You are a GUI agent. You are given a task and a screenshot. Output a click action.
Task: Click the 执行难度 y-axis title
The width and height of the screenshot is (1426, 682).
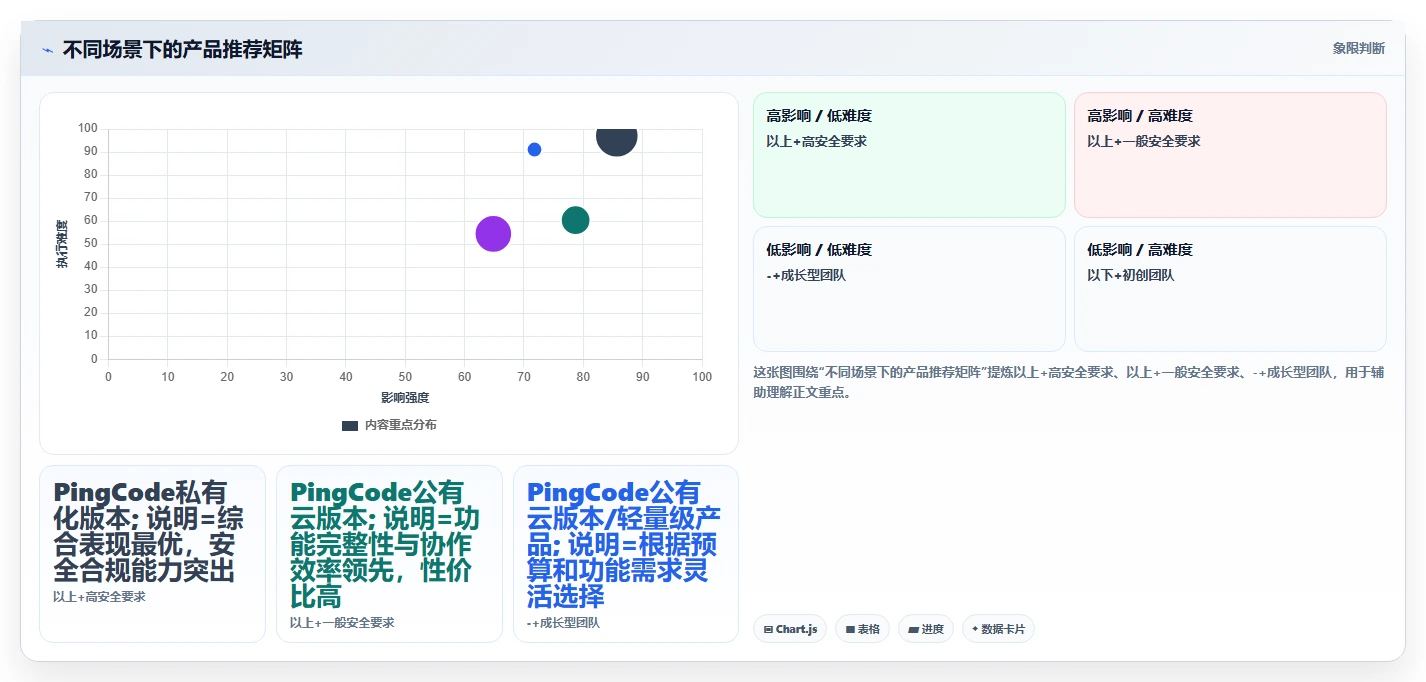pos(62,244)
